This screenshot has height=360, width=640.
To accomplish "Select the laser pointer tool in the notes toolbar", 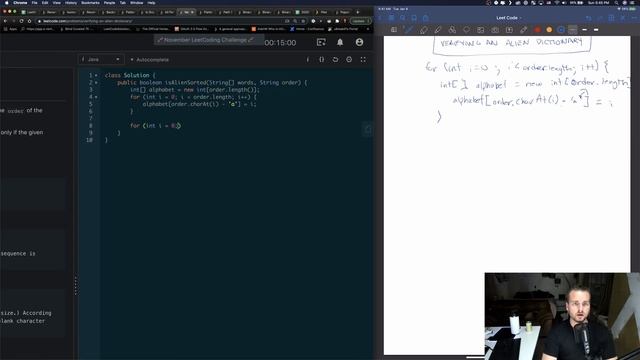I will 524,30.
